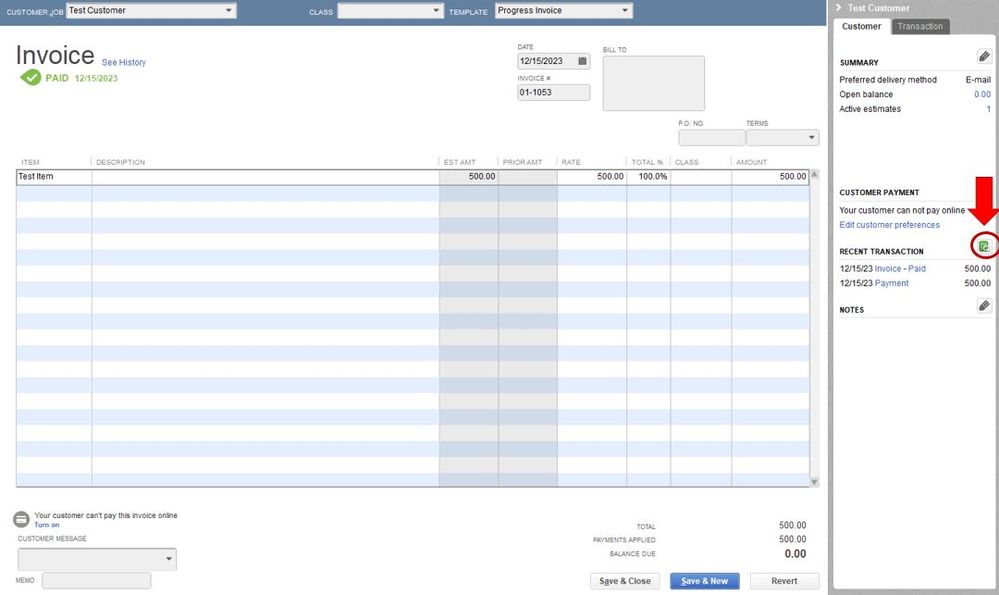The height and width of the screenshot is (595, 999).
Task: Select the Test Item cell
Action: pyautogui.click(x=54, y=176)
